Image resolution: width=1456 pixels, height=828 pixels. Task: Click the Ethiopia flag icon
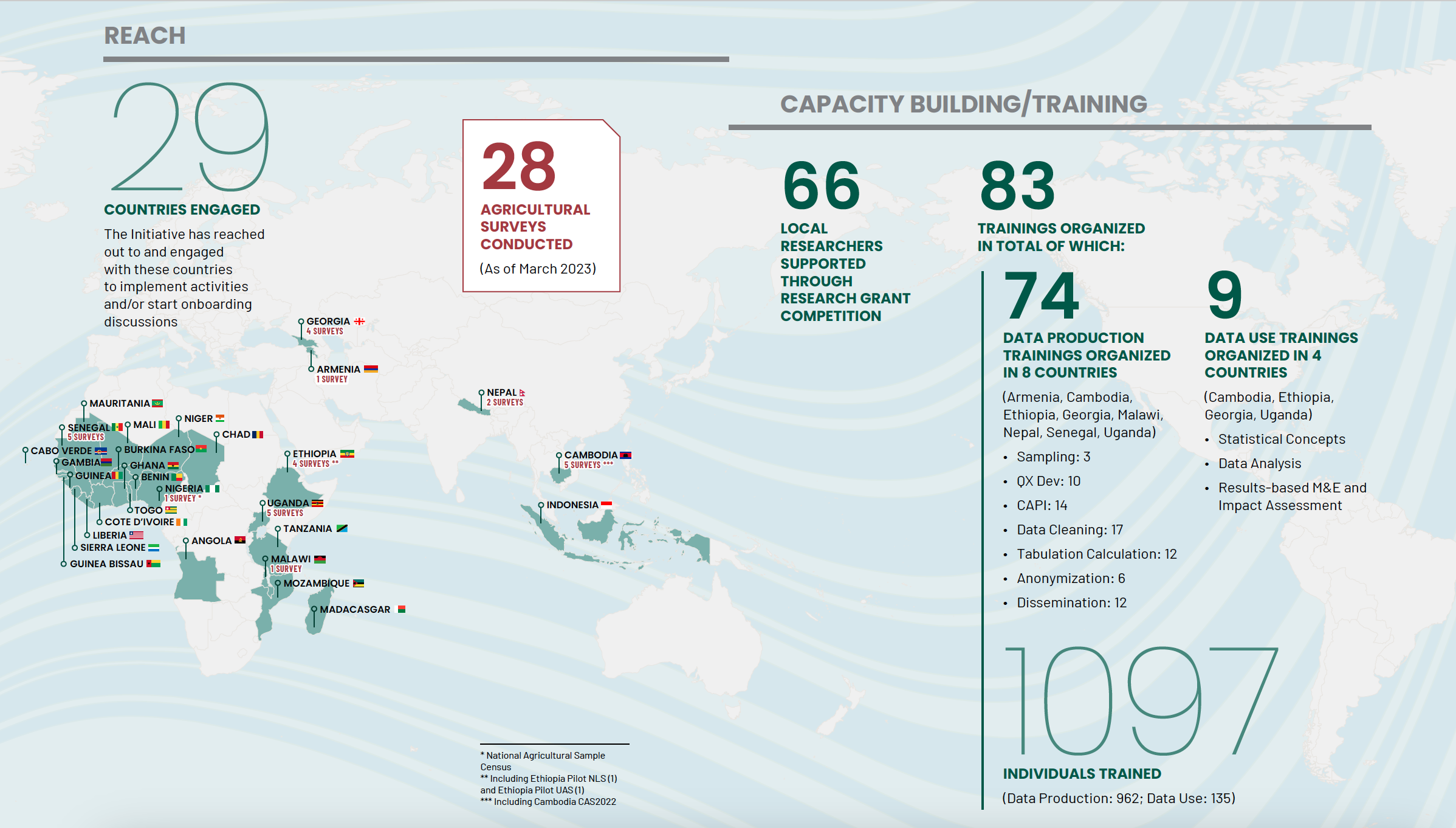pyautogui.click(x=347, y=454)
